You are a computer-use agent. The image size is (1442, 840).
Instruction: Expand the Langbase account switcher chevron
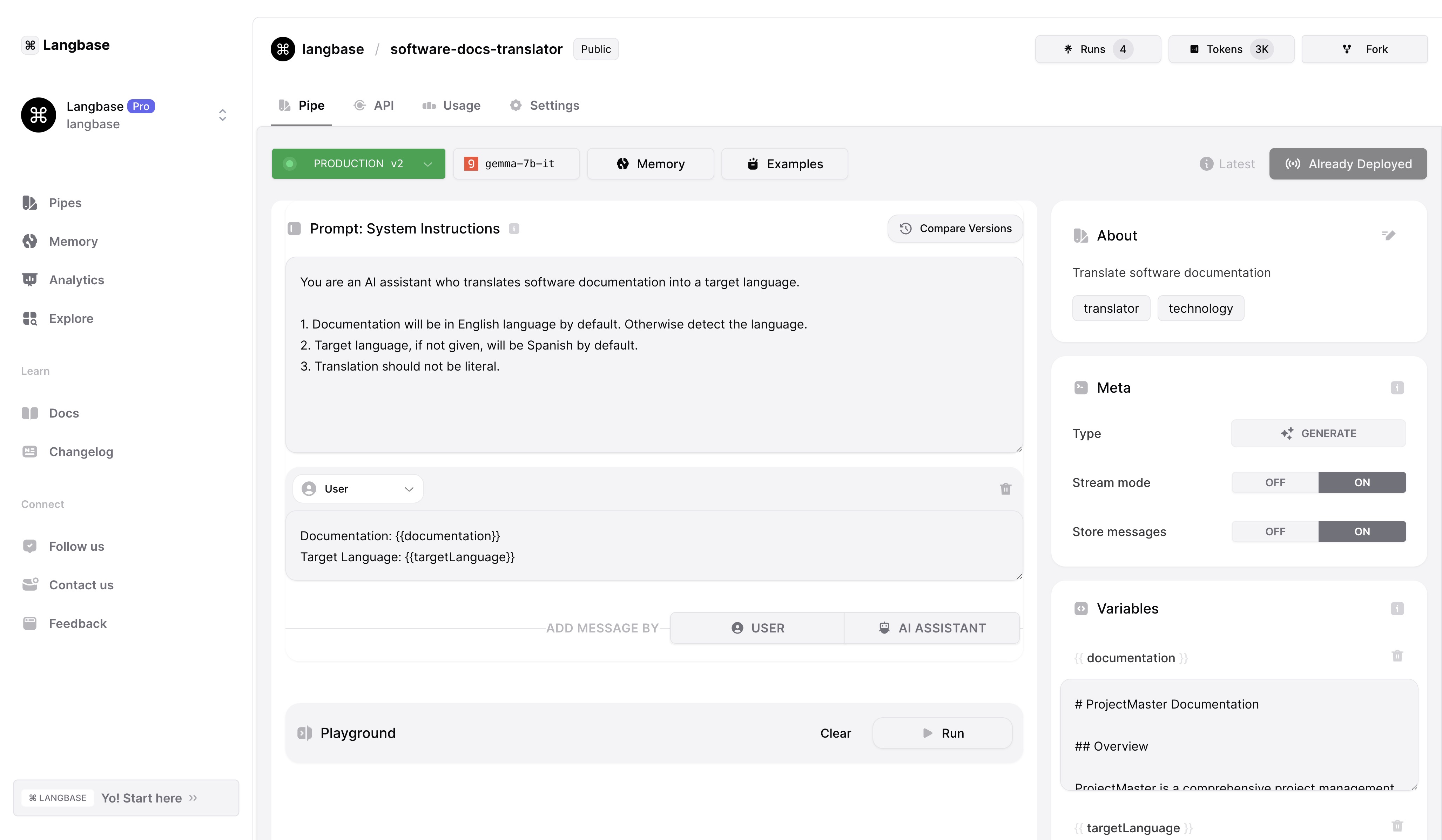223,115
